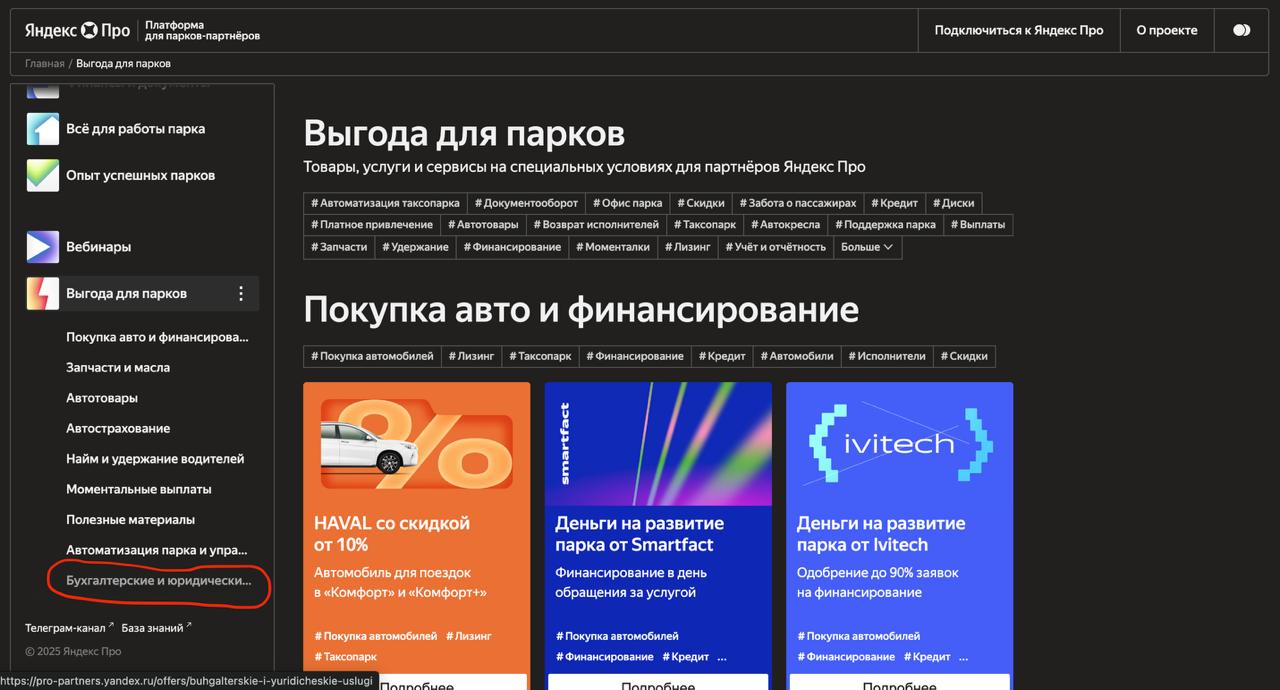Filter by #Поддержка парка tag
The height and width of the screenshot is (690, 1280).
point(885,225)
